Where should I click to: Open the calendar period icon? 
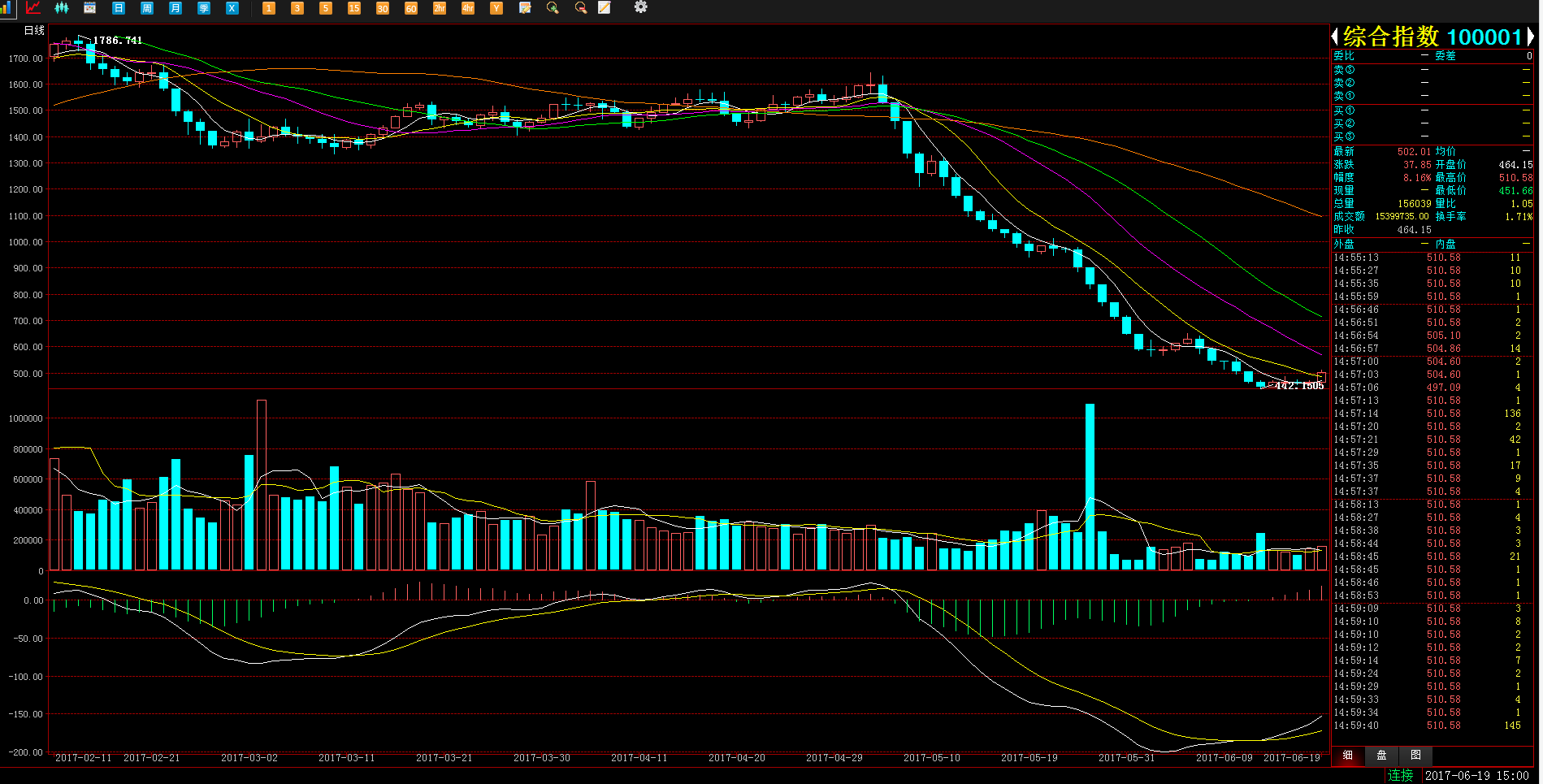pos(90,8)
